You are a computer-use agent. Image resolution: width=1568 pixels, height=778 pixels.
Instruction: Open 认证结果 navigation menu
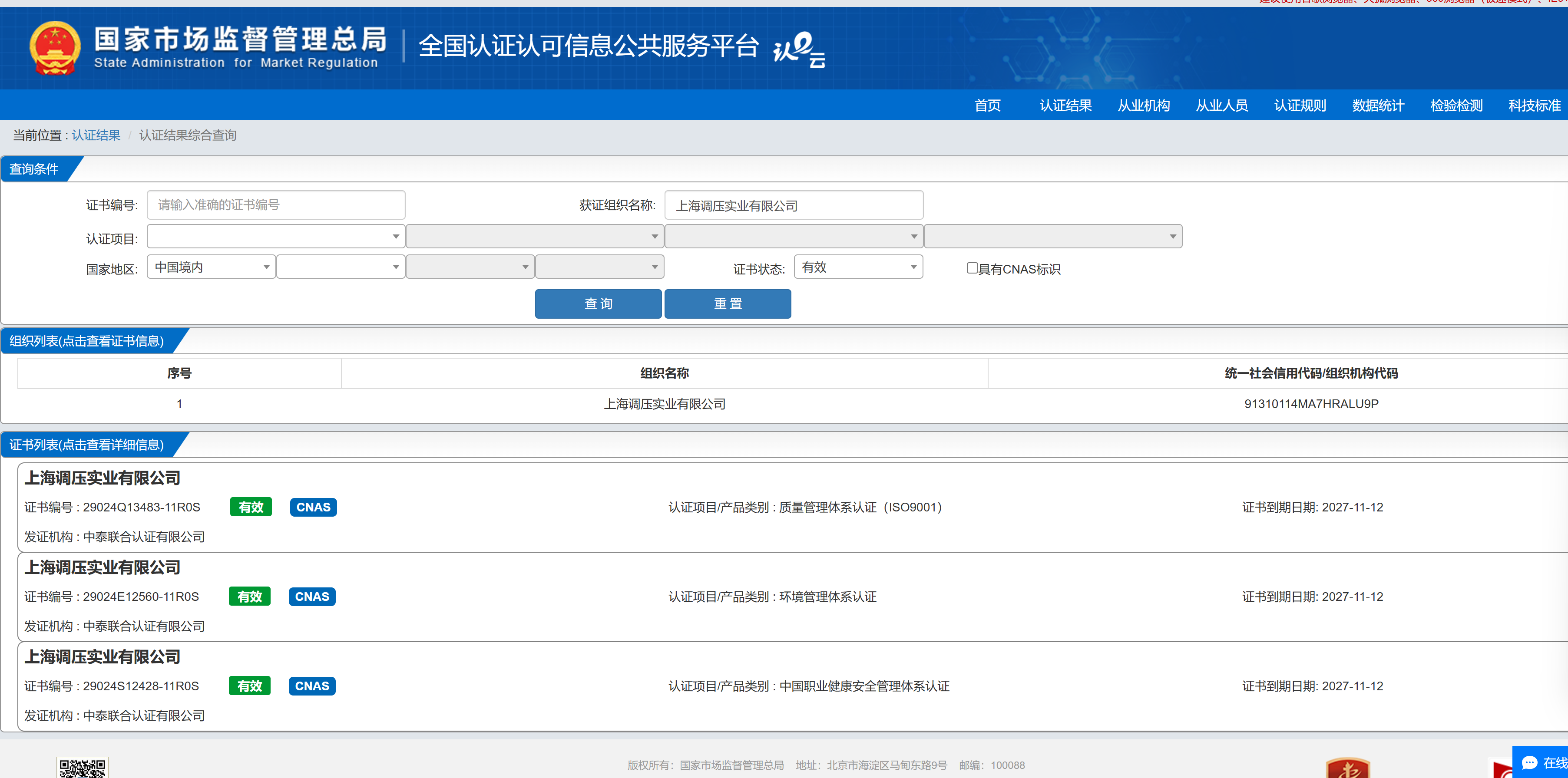coord(1065,106)
